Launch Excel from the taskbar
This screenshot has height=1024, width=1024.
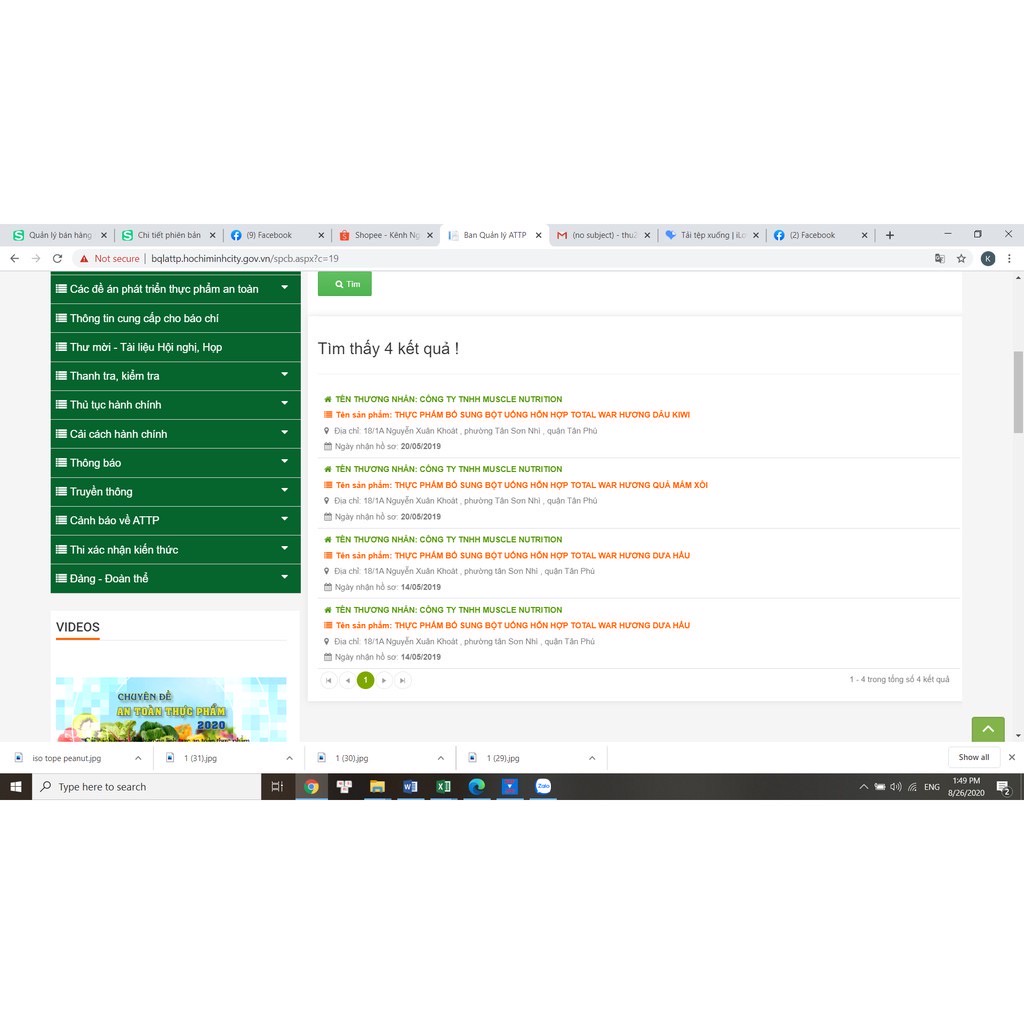[x=443, y=786]
